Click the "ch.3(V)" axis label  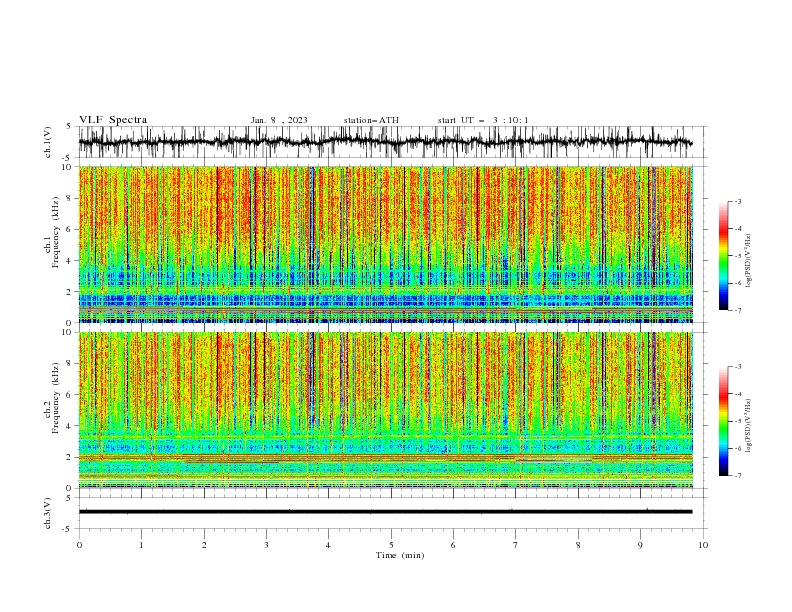click(48, 513)
